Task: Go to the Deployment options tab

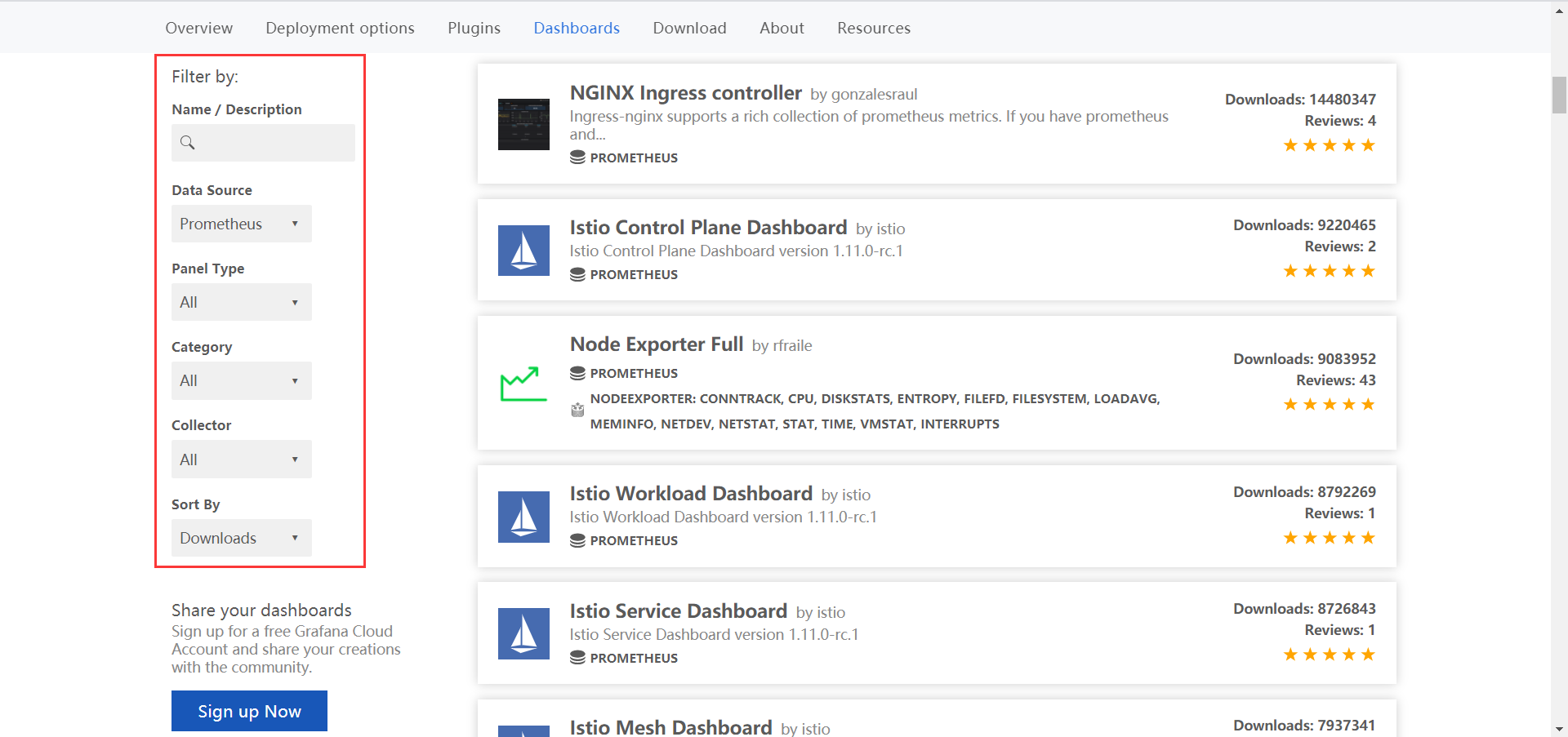Action: coord(340,28)
